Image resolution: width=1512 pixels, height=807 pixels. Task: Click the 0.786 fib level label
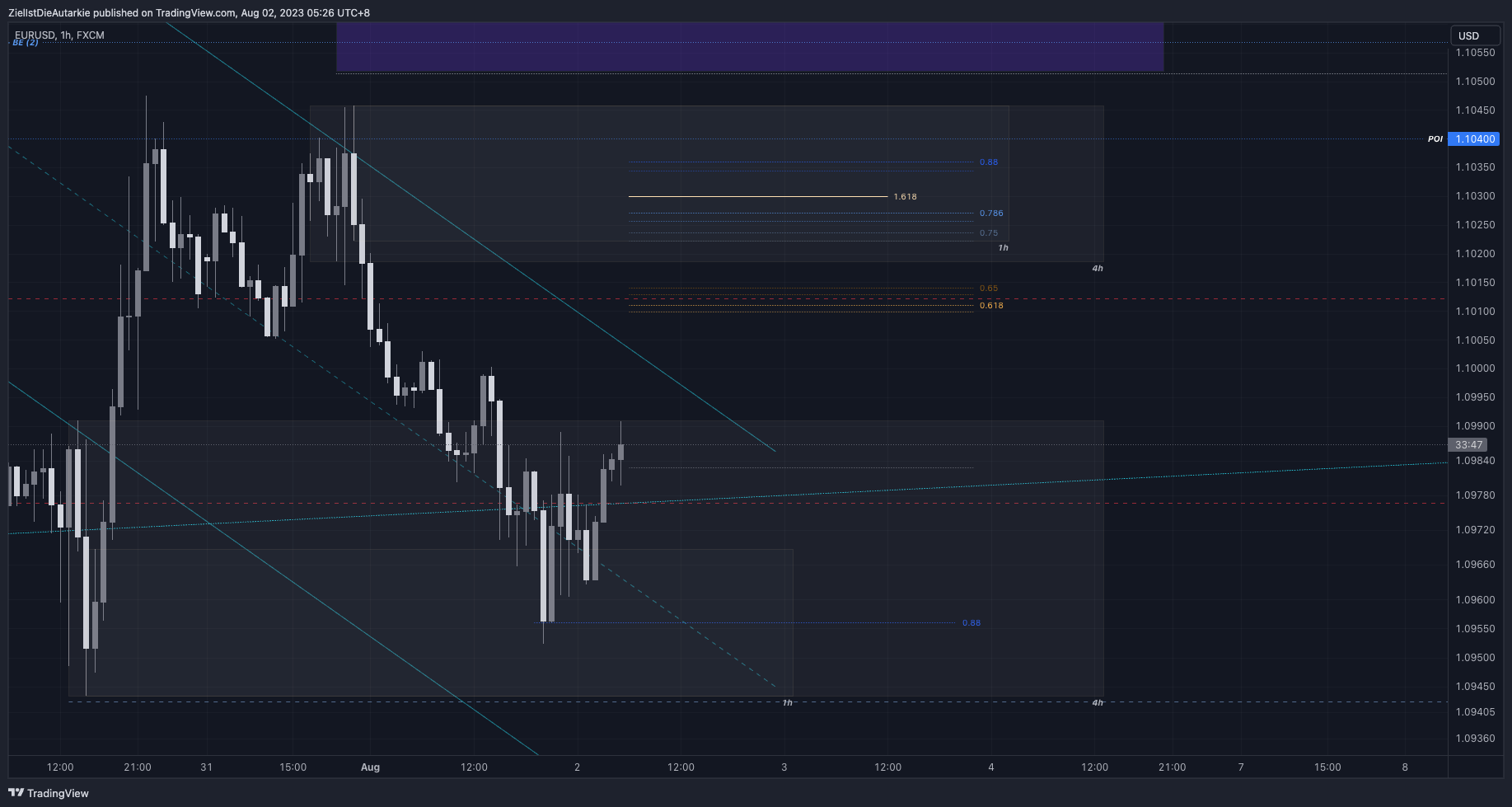991,213
